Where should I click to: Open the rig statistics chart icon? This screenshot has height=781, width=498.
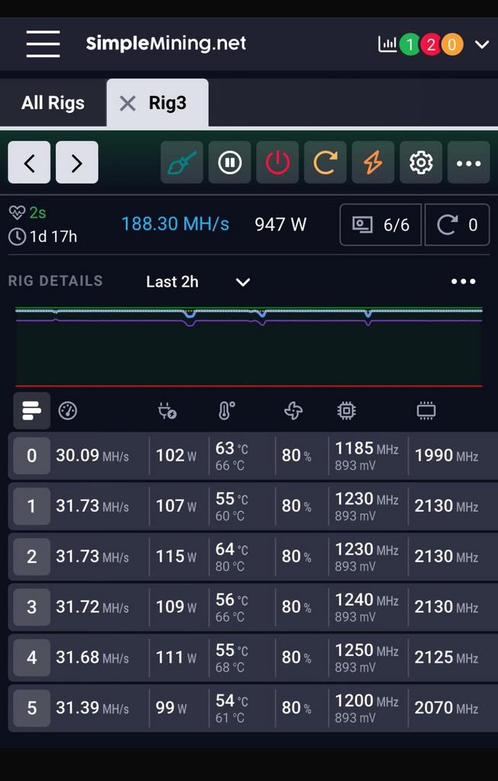[387, 45]
